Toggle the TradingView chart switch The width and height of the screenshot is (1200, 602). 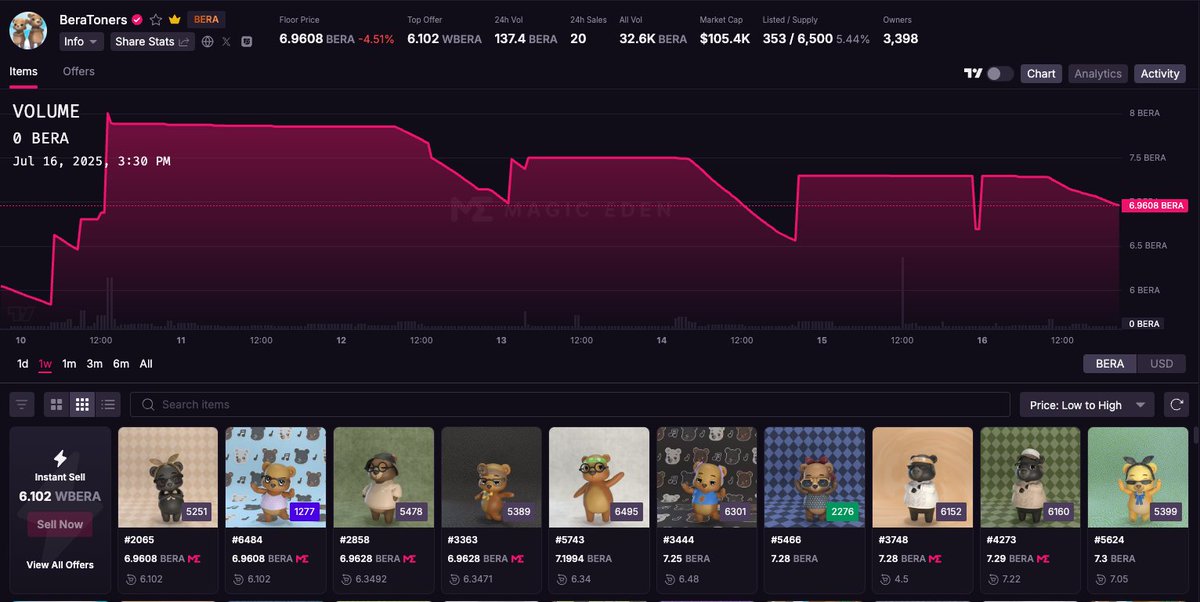(x=1000, y=74)
